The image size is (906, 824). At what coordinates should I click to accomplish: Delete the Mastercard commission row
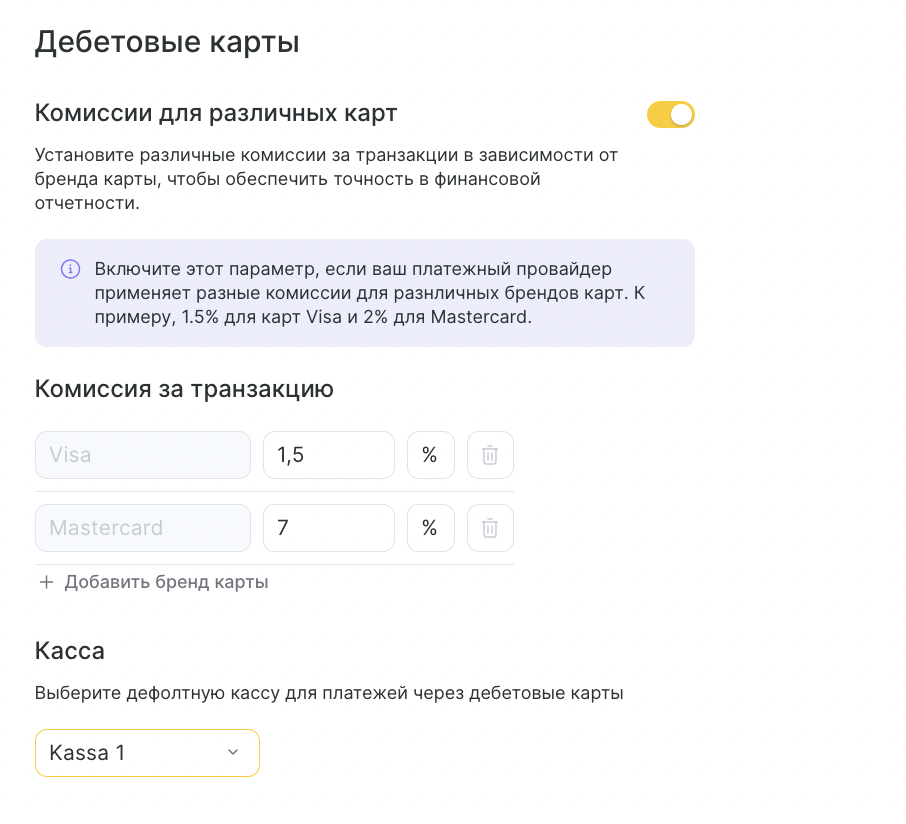pos(490,528)
